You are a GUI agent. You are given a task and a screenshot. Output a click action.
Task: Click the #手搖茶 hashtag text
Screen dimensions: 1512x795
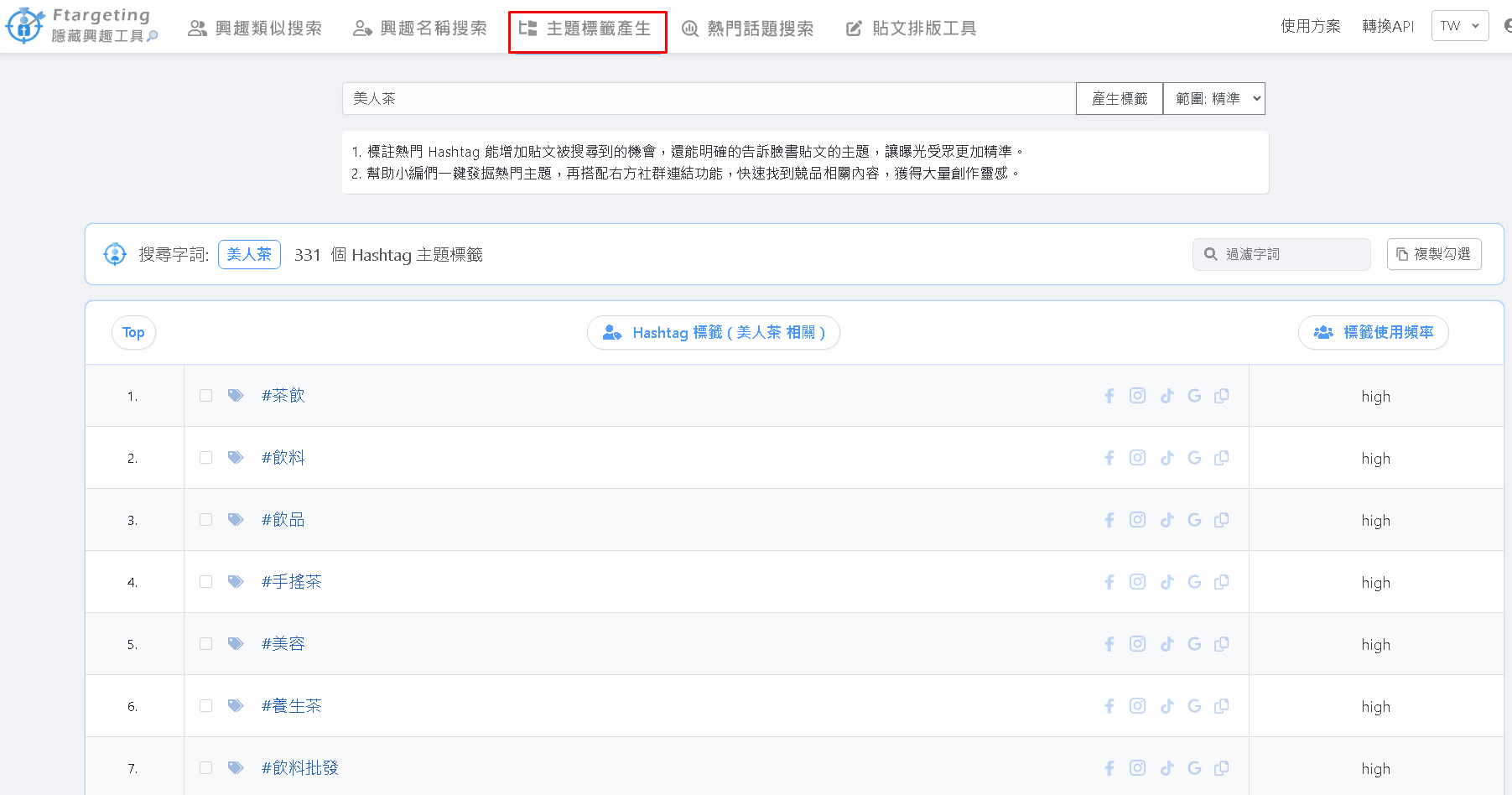292,581
